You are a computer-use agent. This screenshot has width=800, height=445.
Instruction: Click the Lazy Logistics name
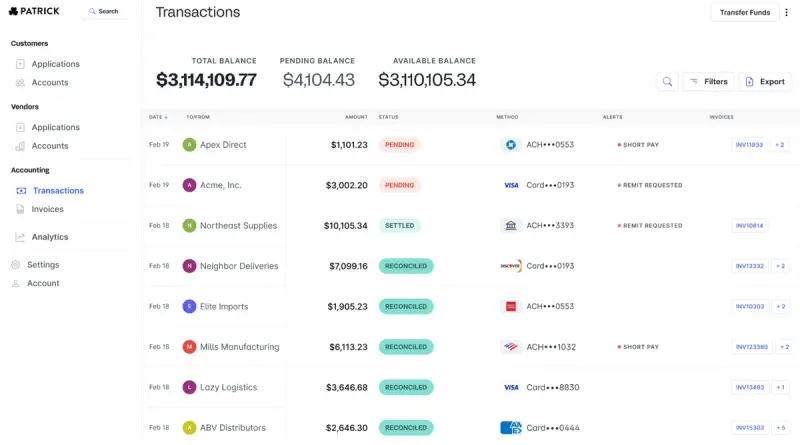[229, 387]
